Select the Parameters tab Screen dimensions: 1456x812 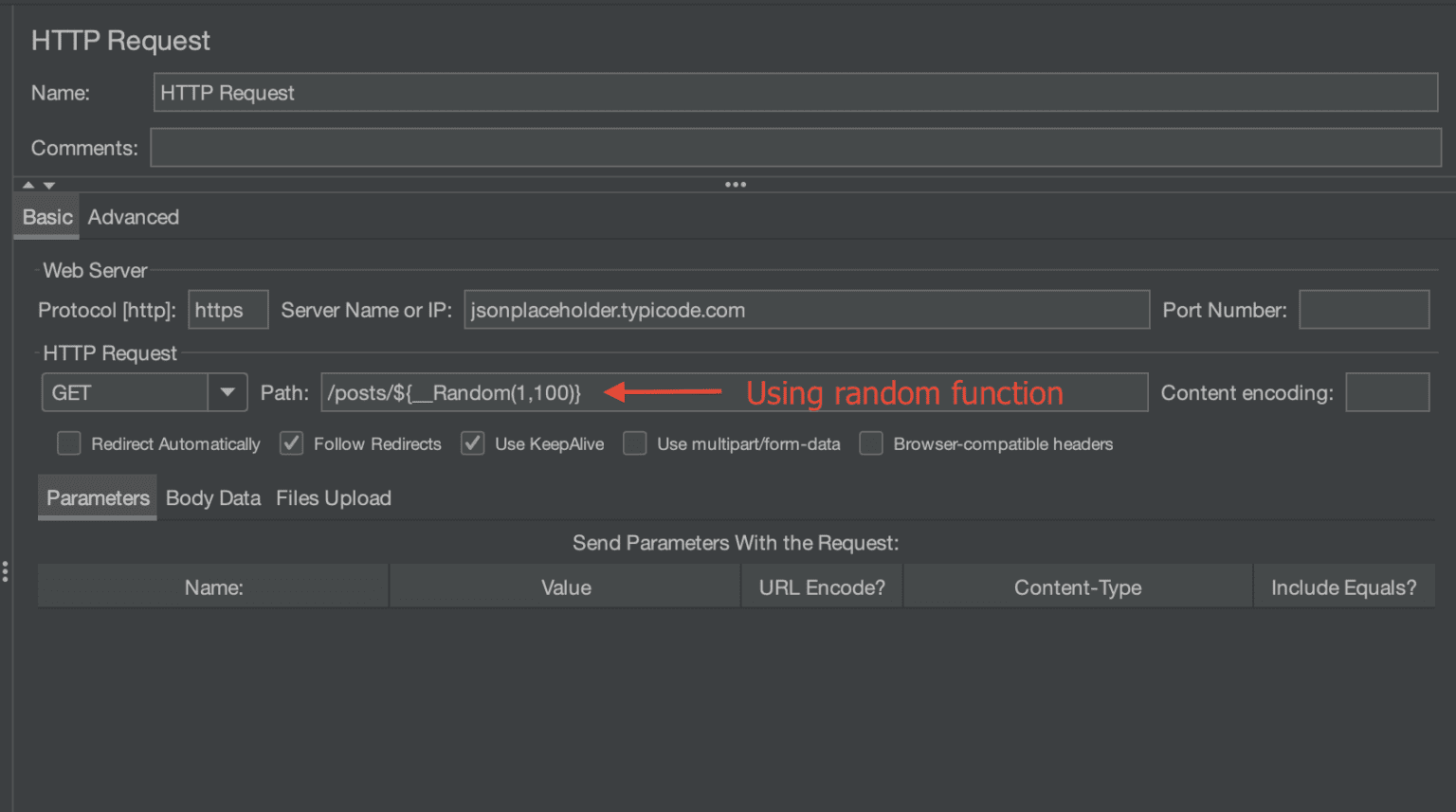coord(97,497)
